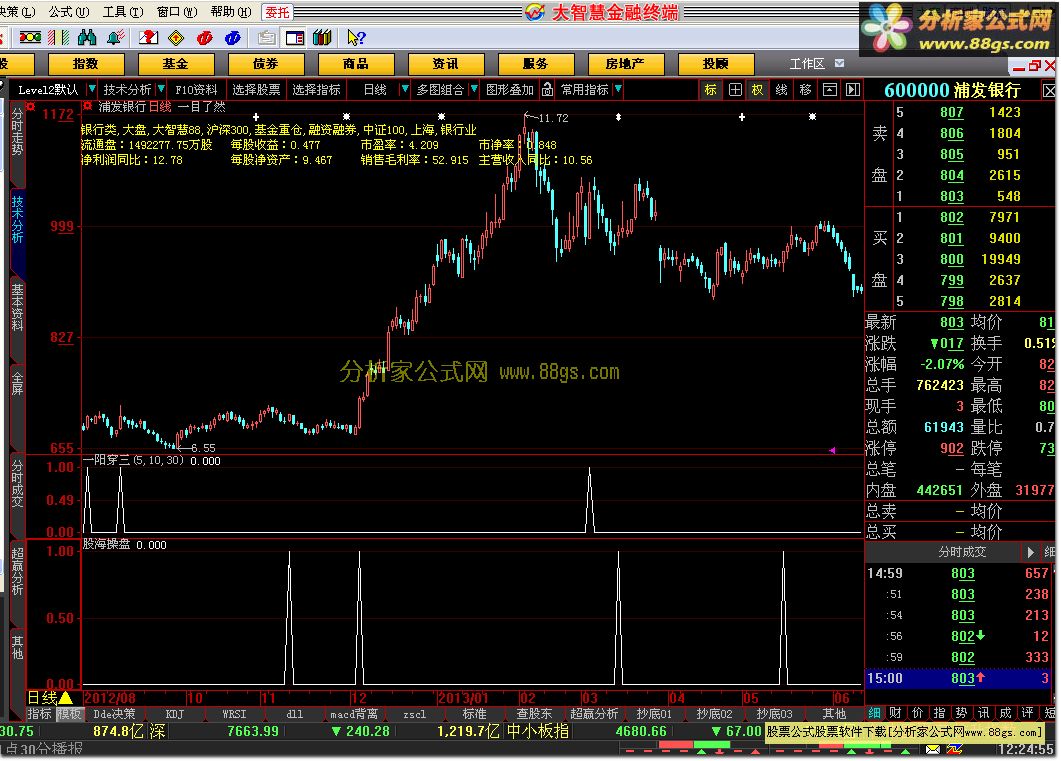Click the 15:00 trade row
The image size is (1061, 761).
[x=960, y=678]
